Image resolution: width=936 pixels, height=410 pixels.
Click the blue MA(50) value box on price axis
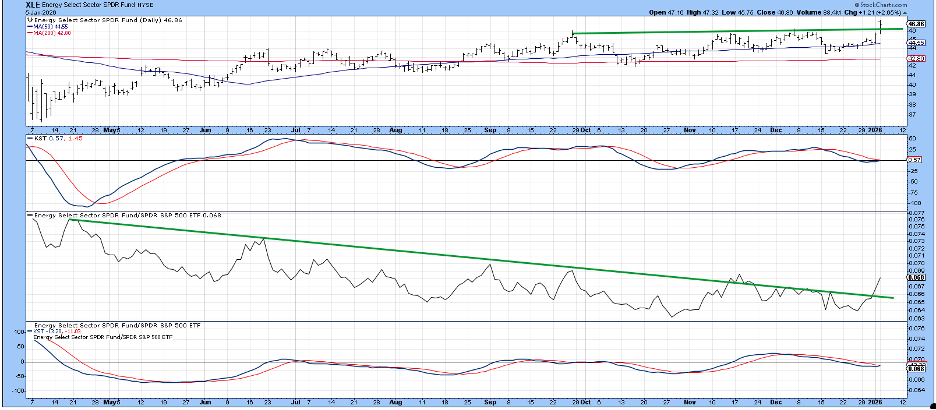pos(916,42)
